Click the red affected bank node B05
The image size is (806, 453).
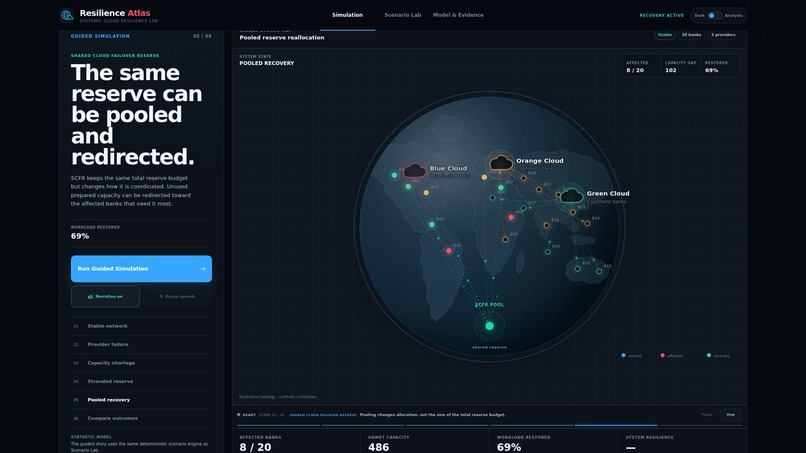[449, 251]
